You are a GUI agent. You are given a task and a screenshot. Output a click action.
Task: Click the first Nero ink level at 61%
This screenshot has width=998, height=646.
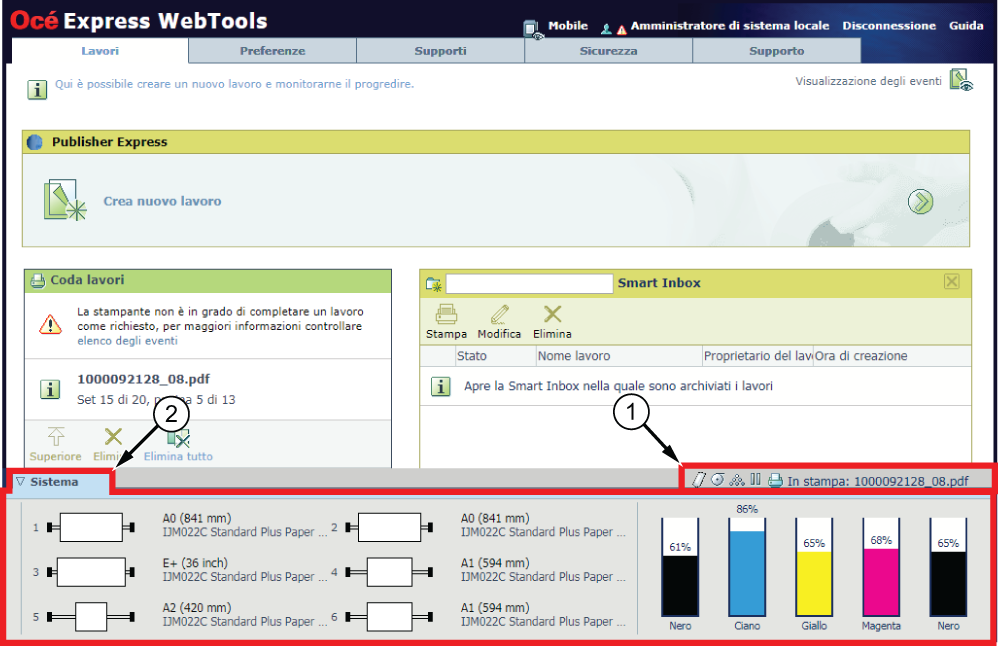click(x=680, y=567)
